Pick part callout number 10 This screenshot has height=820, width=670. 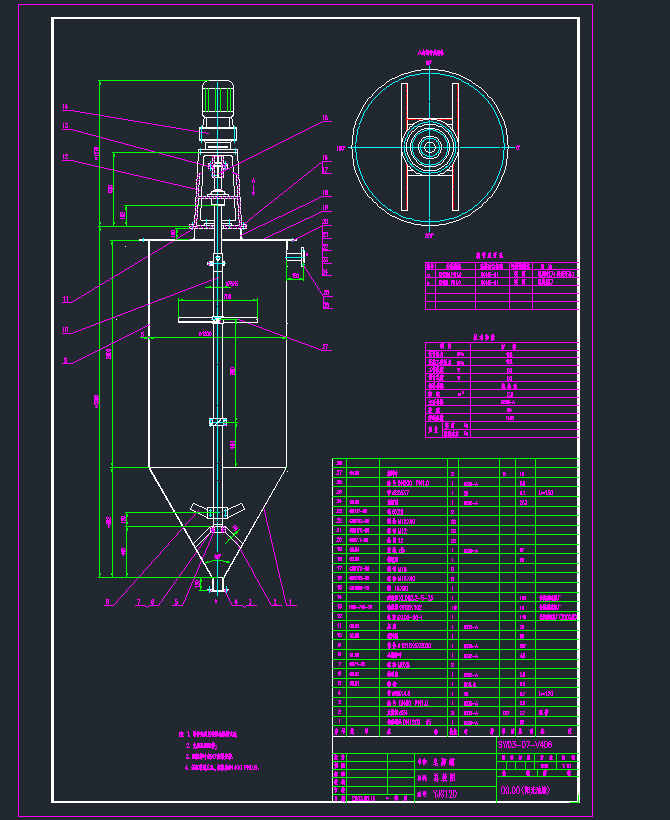[x=65, y=329]
